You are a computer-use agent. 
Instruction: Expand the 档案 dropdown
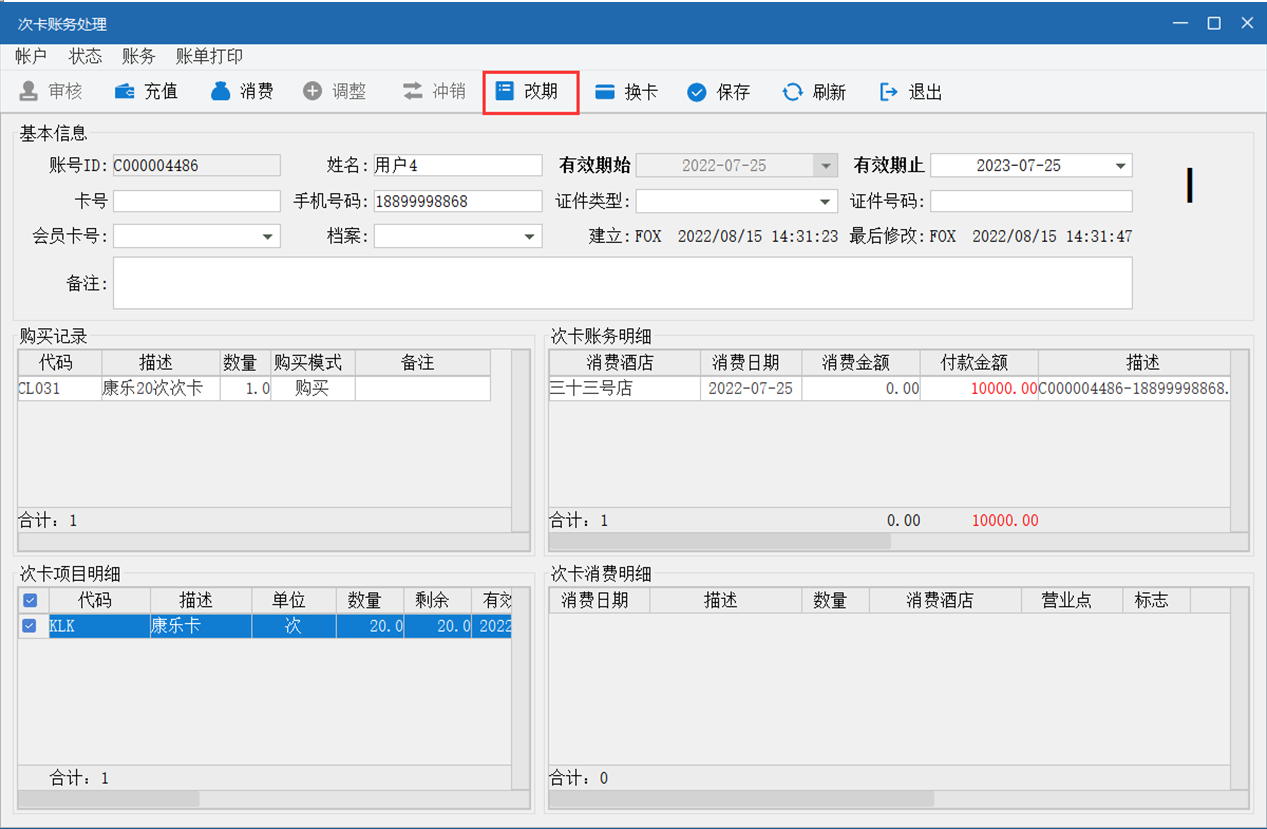(x=530, y=236)
